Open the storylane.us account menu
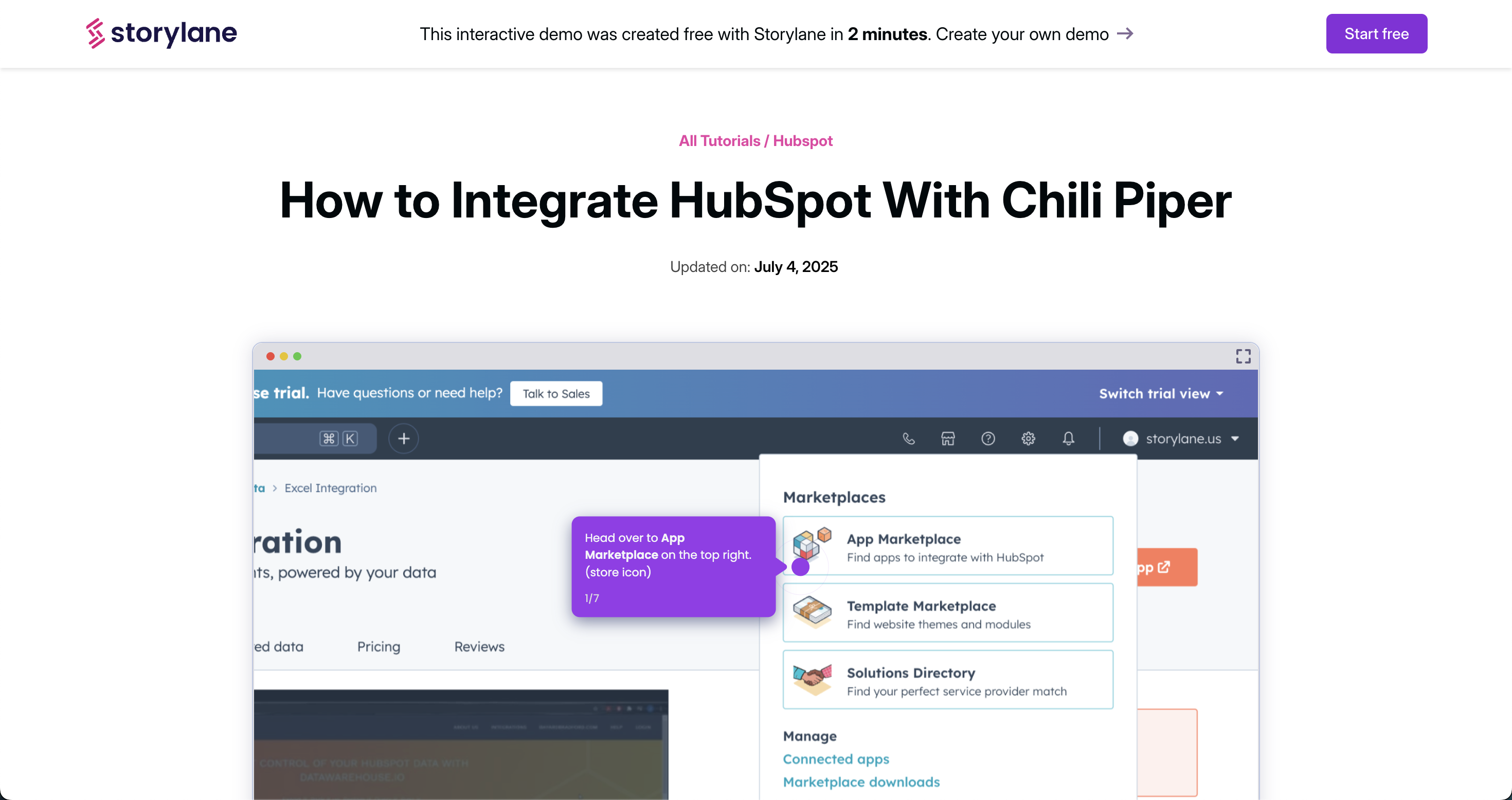 [x=1180, y=439]
